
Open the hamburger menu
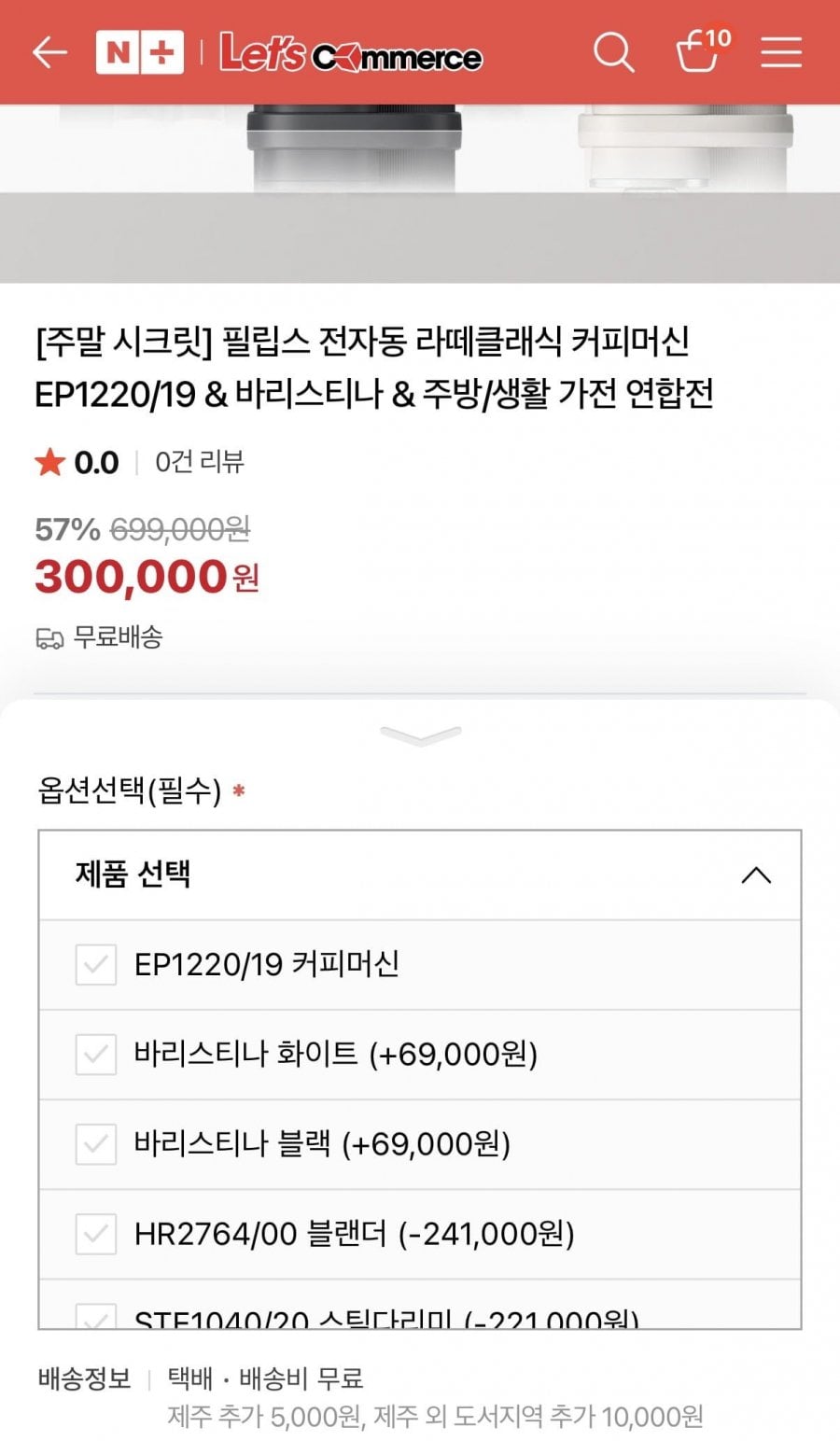(781, 52)
